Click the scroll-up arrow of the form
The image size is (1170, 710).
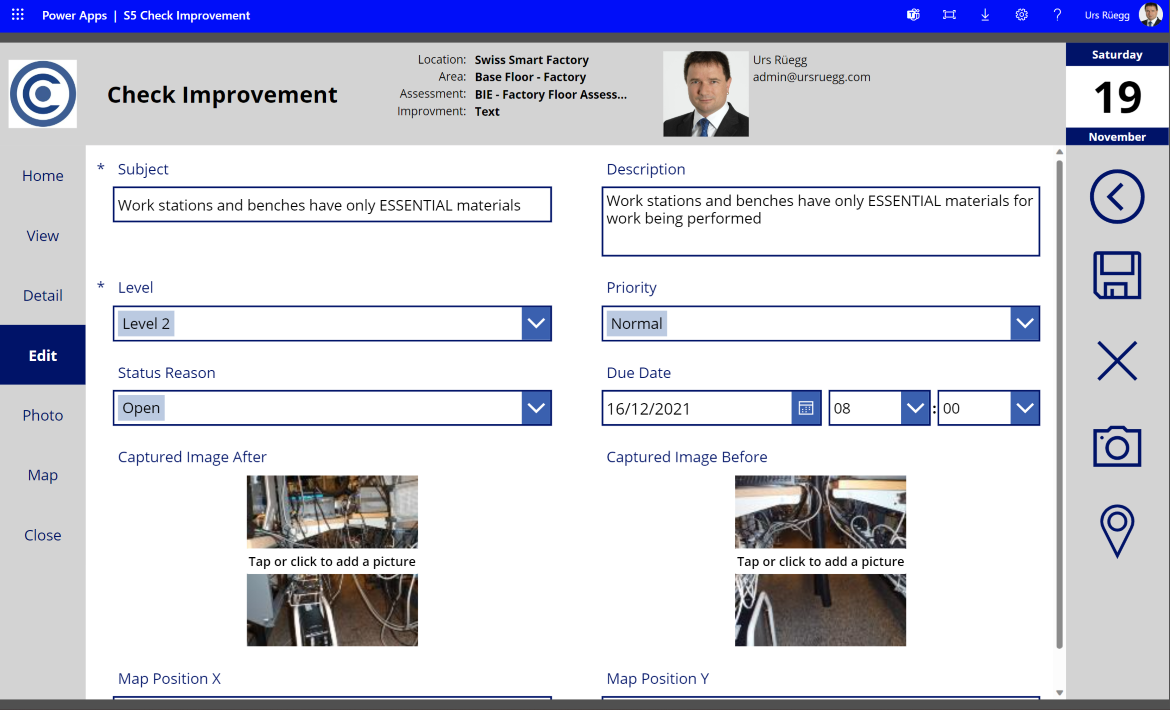(1060, 152)
